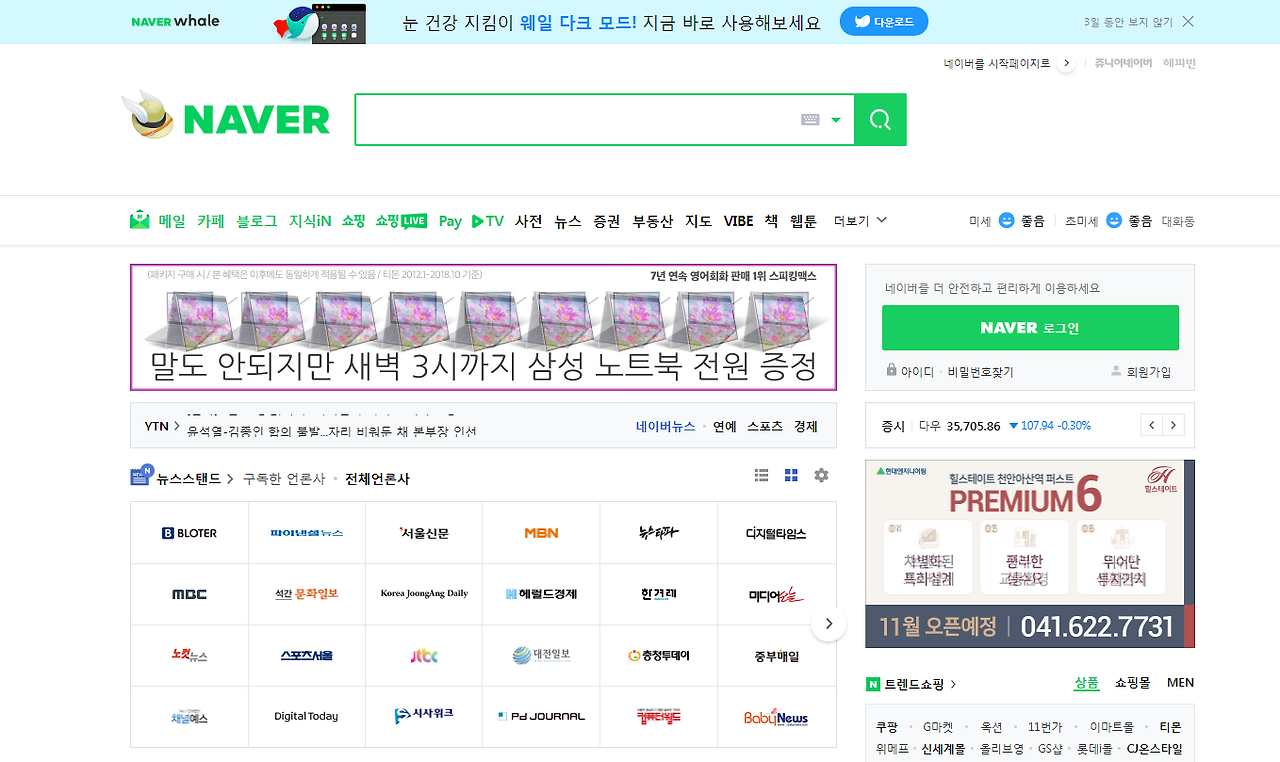Click YTN news ticker source arrow

click(177, 426)
